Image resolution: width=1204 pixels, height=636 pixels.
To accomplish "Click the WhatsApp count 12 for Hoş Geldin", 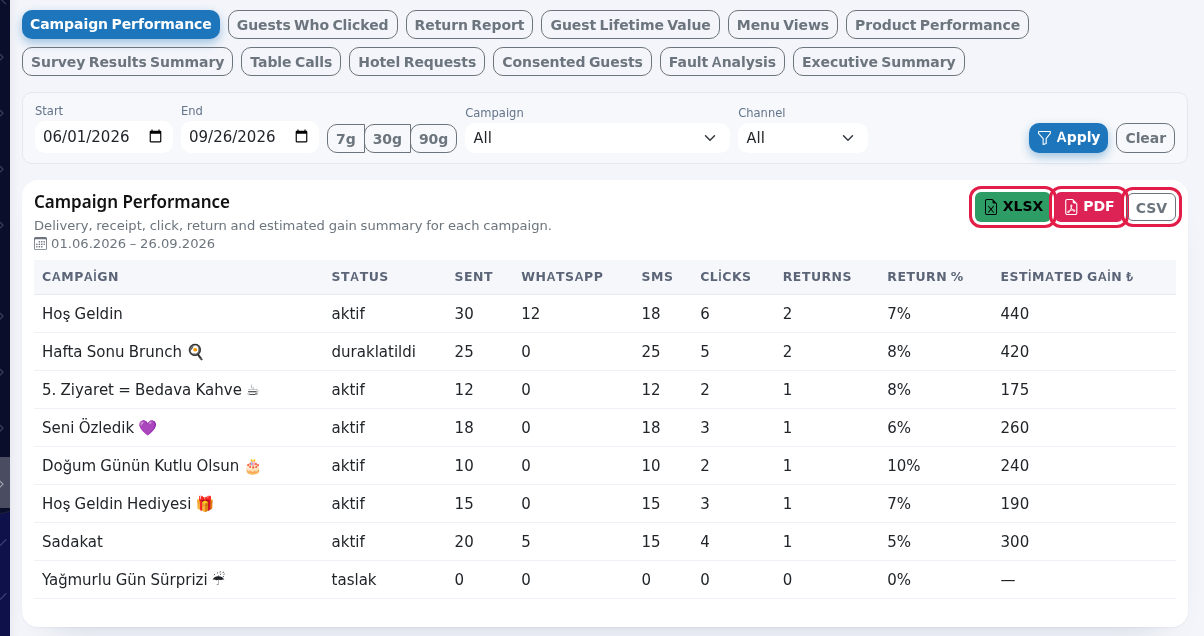I will point(530,314).
